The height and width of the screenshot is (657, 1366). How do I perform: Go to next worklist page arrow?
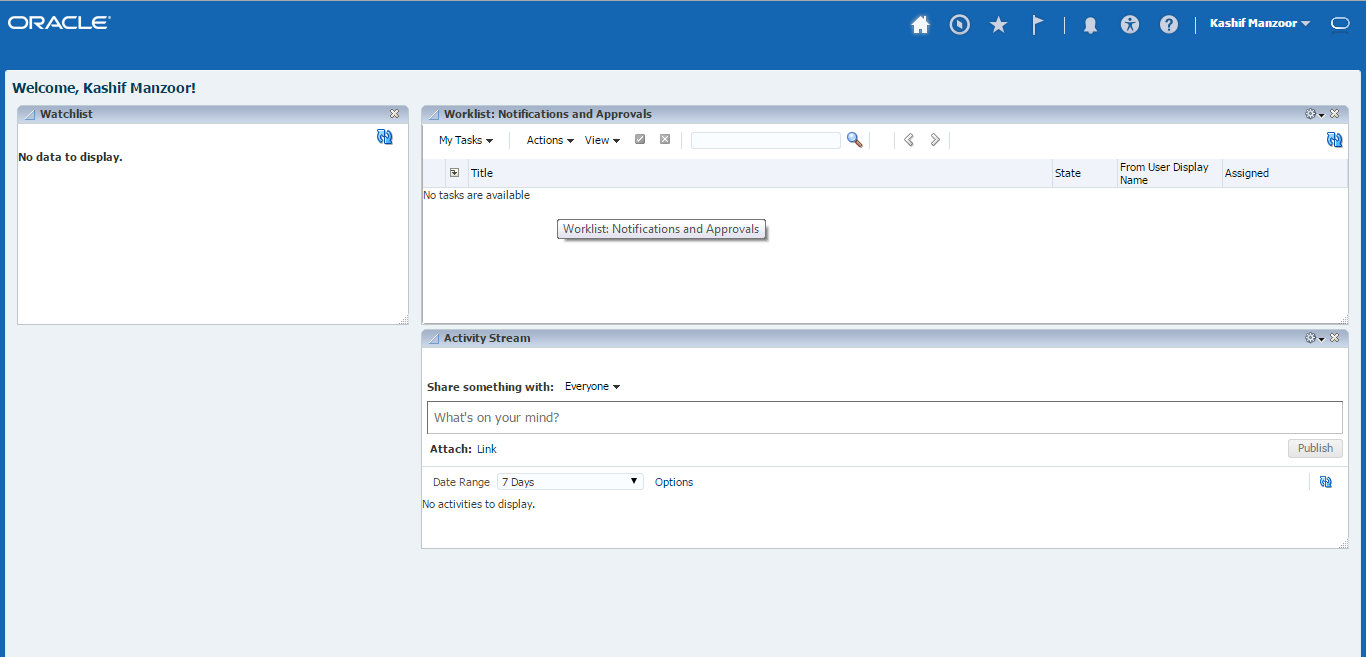click(x=935, y=140)
